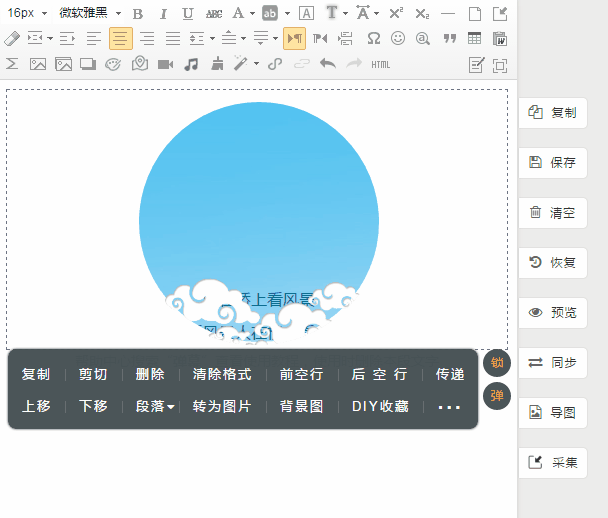Click 复制 button in right sidebar
608x518 pixels.
[x=553, y=113]
